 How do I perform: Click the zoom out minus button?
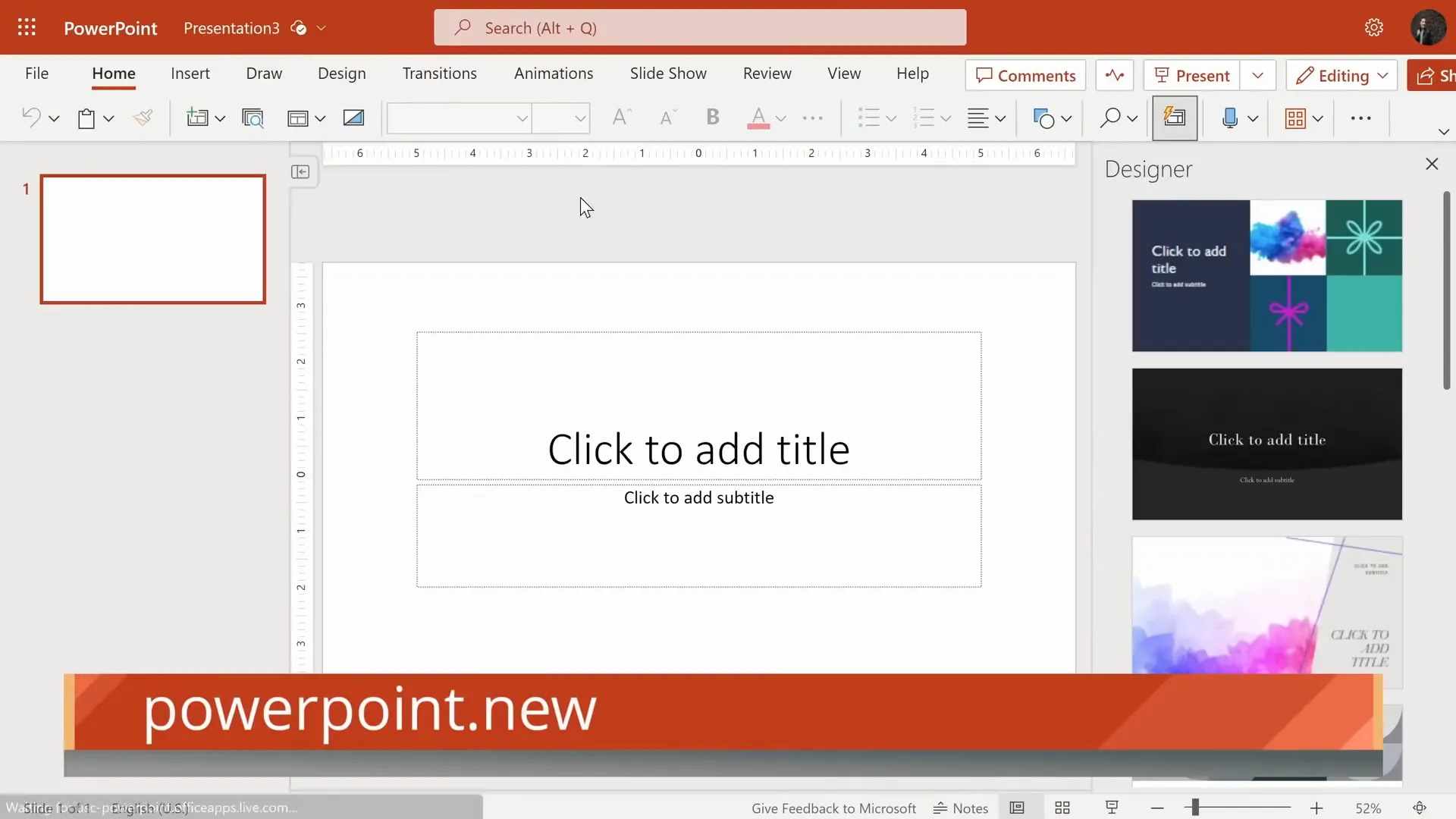click(x=1157, y=808)
